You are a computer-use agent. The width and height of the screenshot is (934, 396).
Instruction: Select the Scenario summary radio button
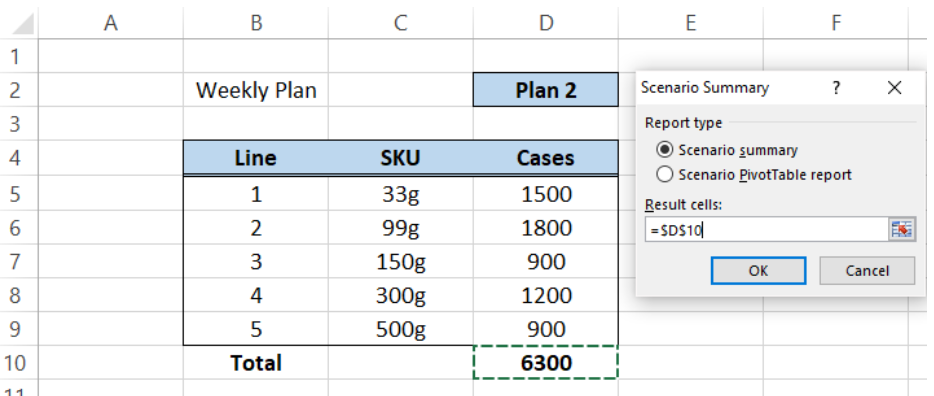(x=665, y=150)
